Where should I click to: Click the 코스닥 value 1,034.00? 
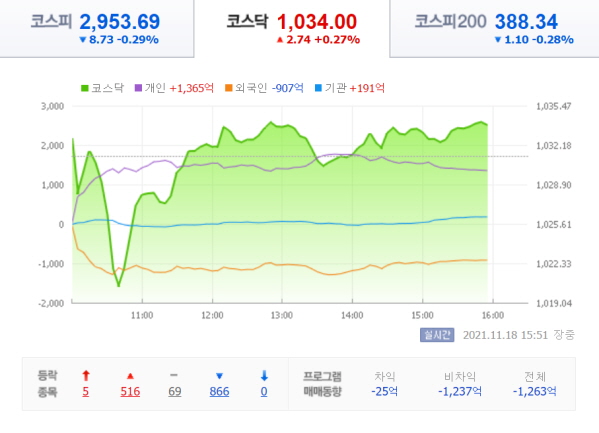click(317, 22)
